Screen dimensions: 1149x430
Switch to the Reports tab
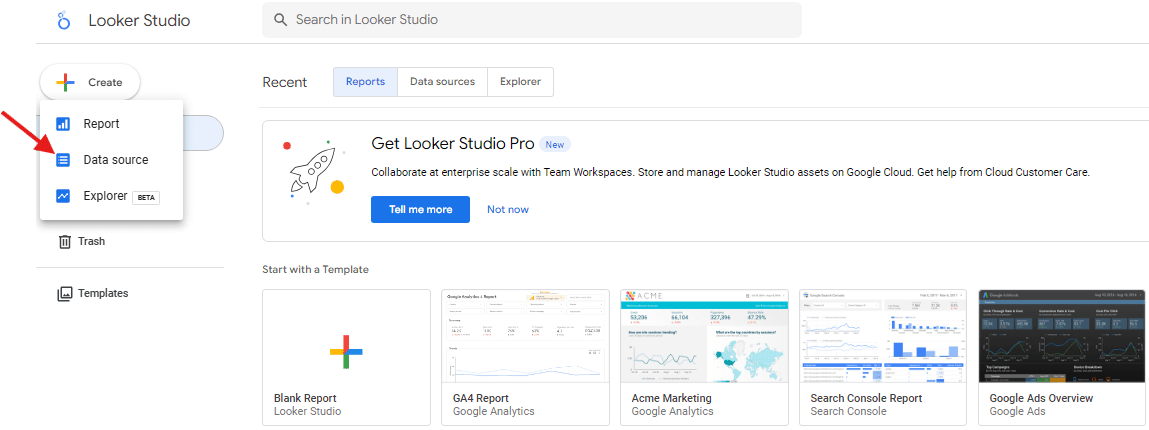[366, 82]
